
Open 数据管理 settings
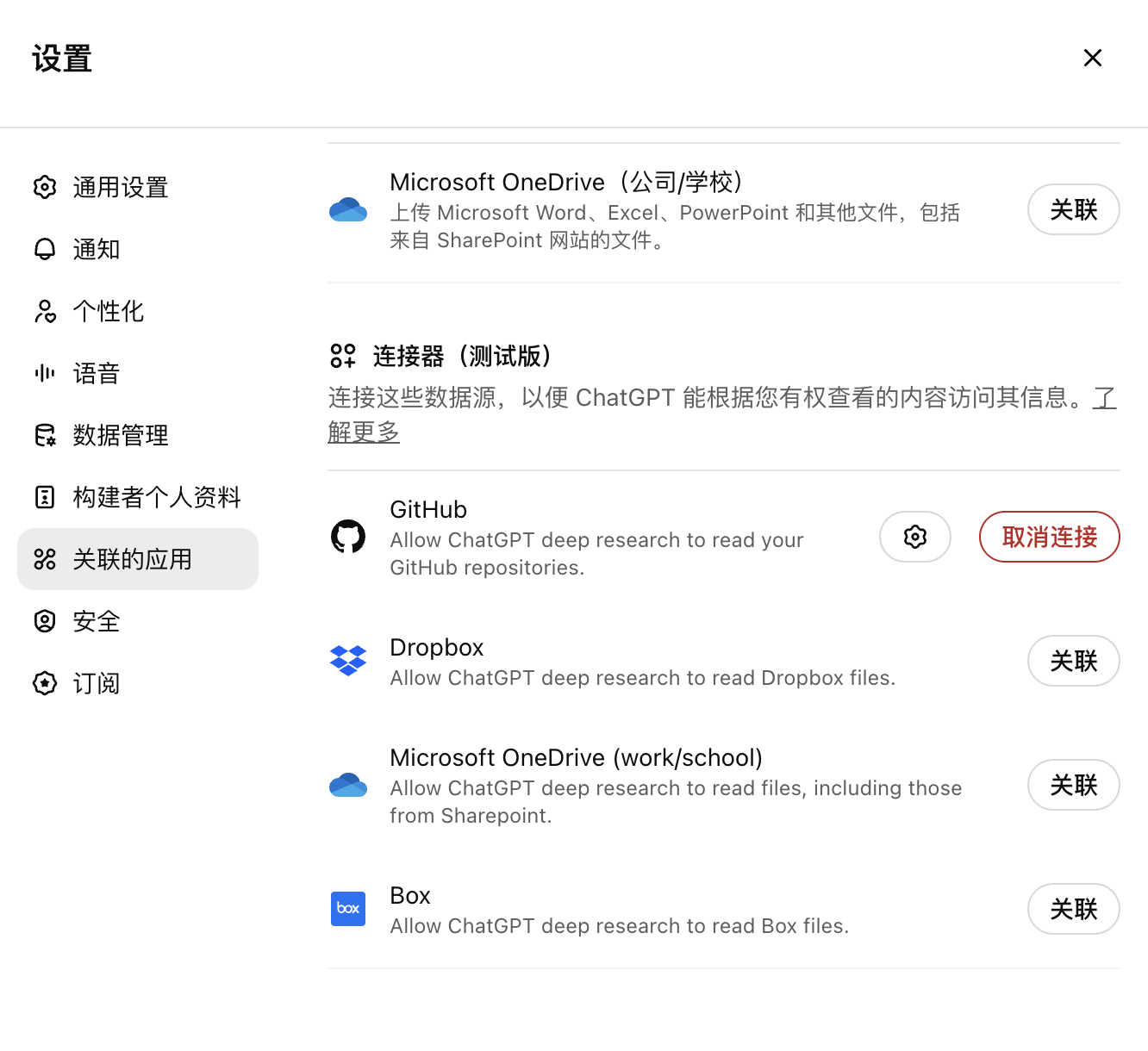tap(138, 435)
